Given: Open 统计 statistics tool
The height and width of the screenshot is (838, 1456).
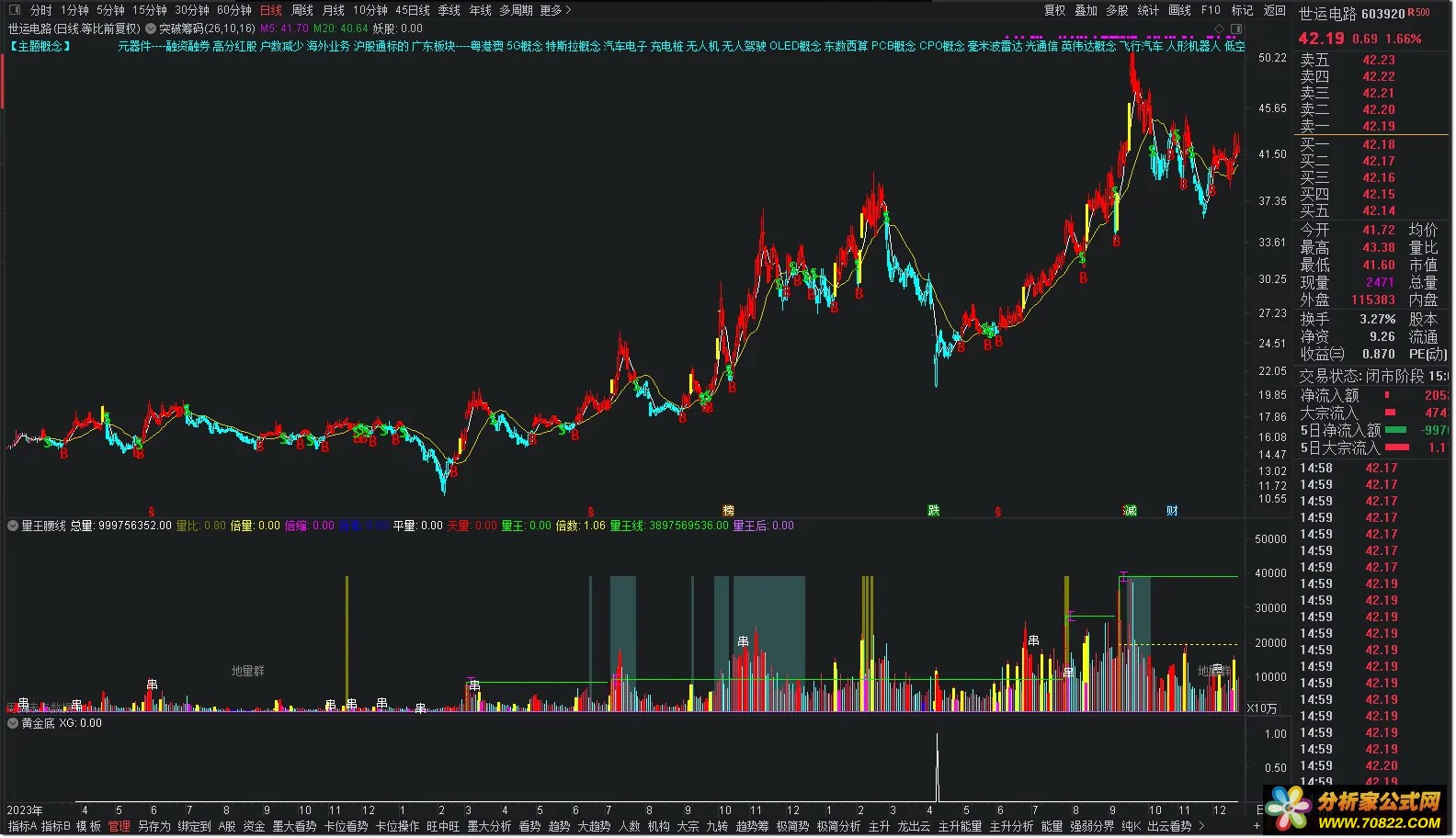Looking at the screenshot, I should coord(1149,10).
